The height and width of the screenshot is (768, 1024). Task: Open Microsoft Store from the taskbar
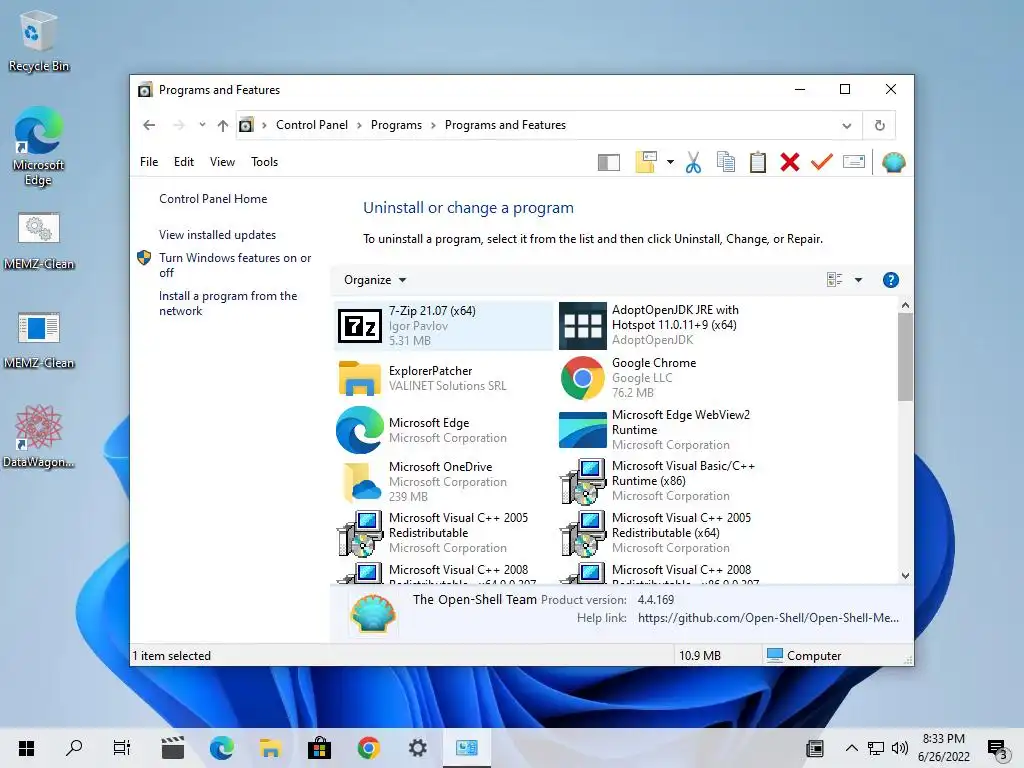pyautogui.click(x=319, y=748)
